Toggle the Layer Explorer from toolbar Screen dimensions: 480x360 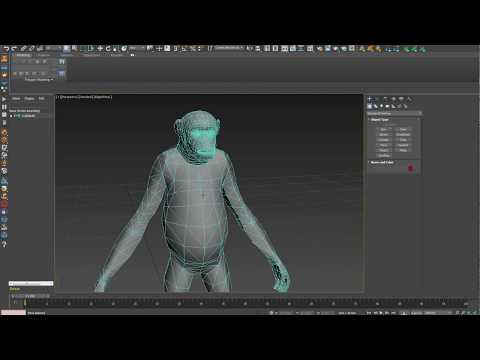(x=275, y=49)
